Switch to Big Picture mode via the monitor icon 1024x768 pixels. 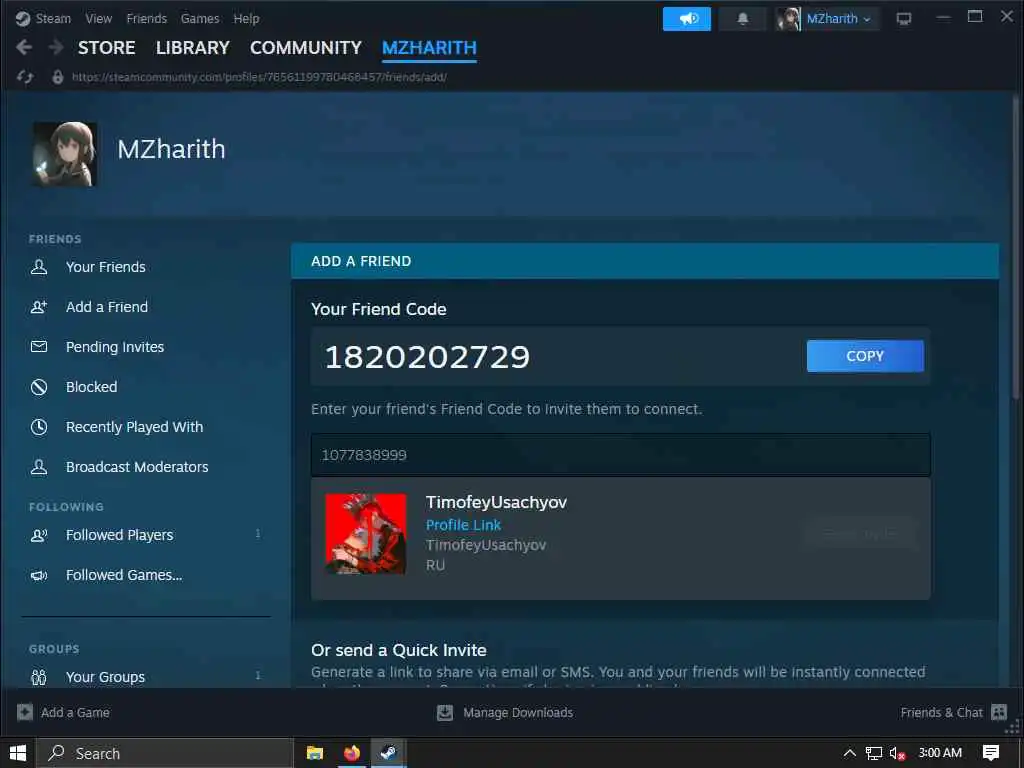904,18
